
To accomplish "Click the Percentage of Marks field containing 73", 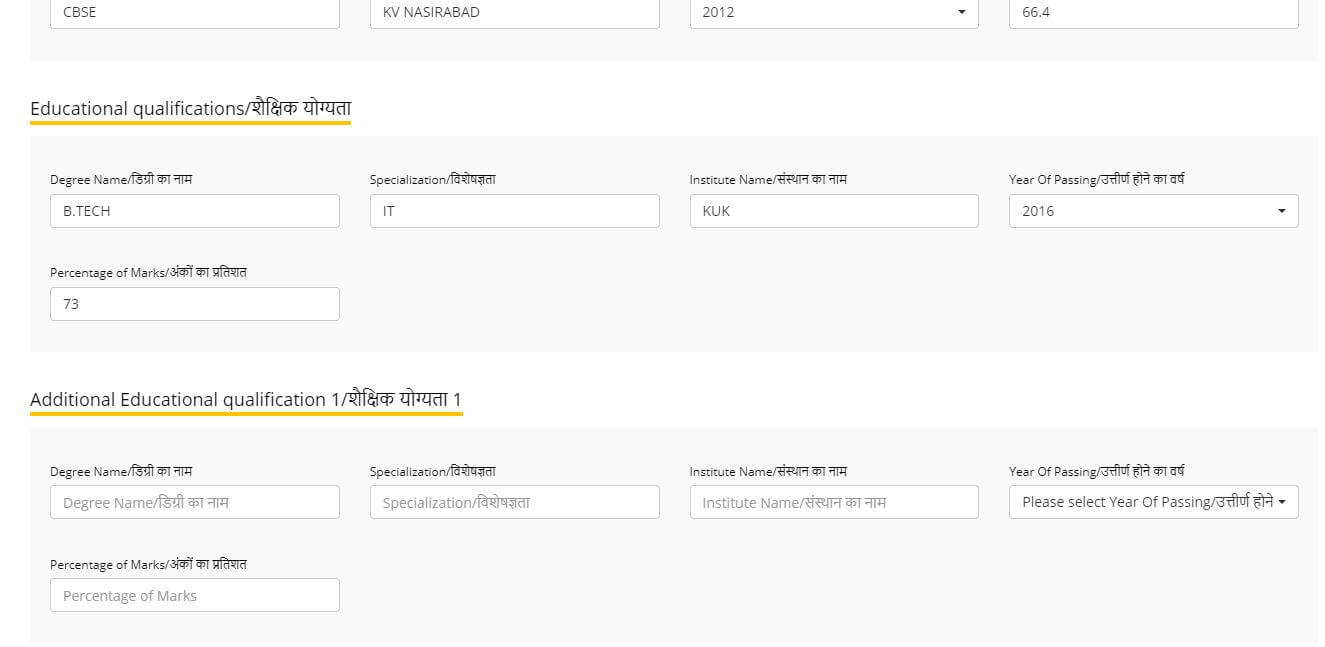I will tap(194, 304).
